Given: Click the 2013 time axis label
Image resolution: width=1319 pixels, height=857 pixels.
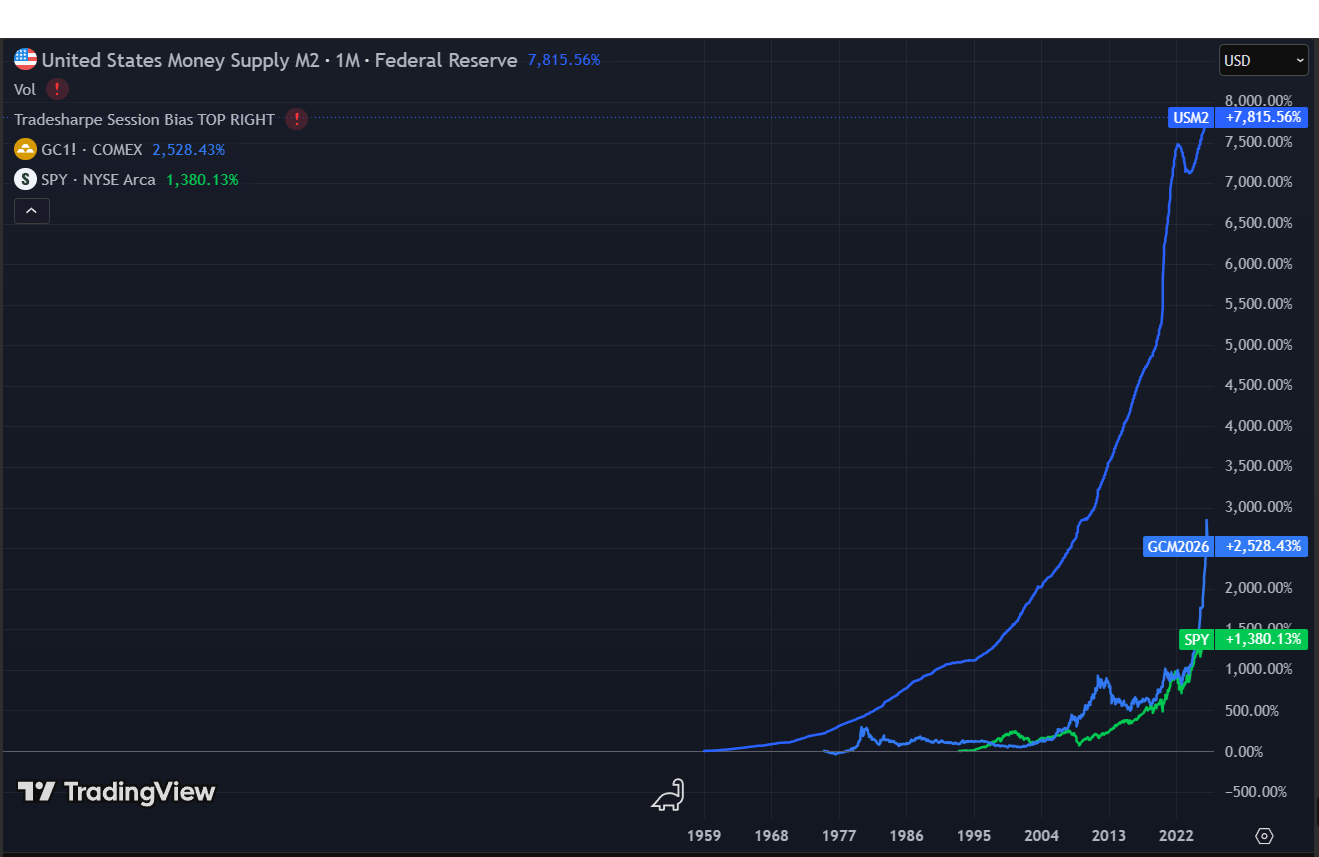Looking at the screenshot, I should [1108, 836].
